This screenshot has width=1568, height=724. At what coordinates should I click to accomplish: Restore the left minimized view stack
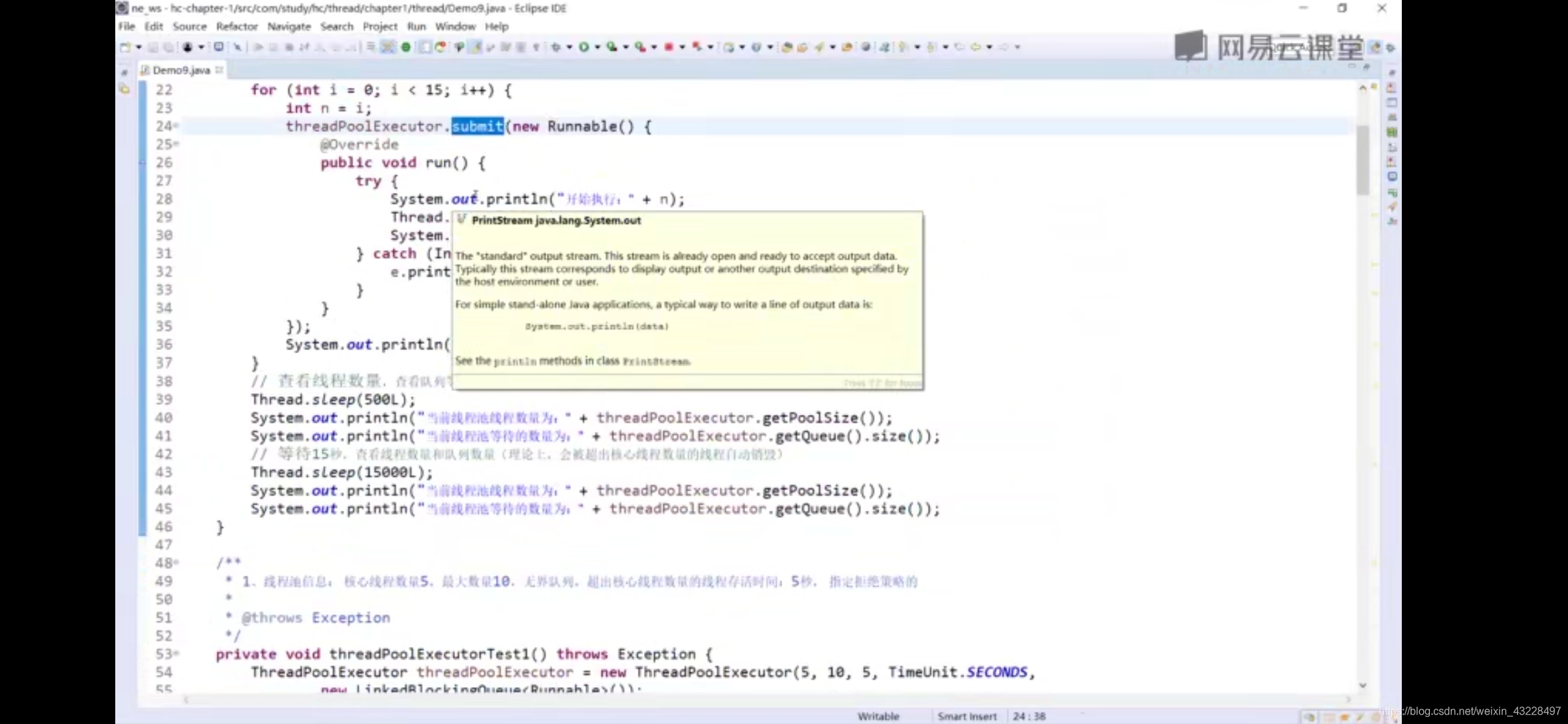coord(125,72)
